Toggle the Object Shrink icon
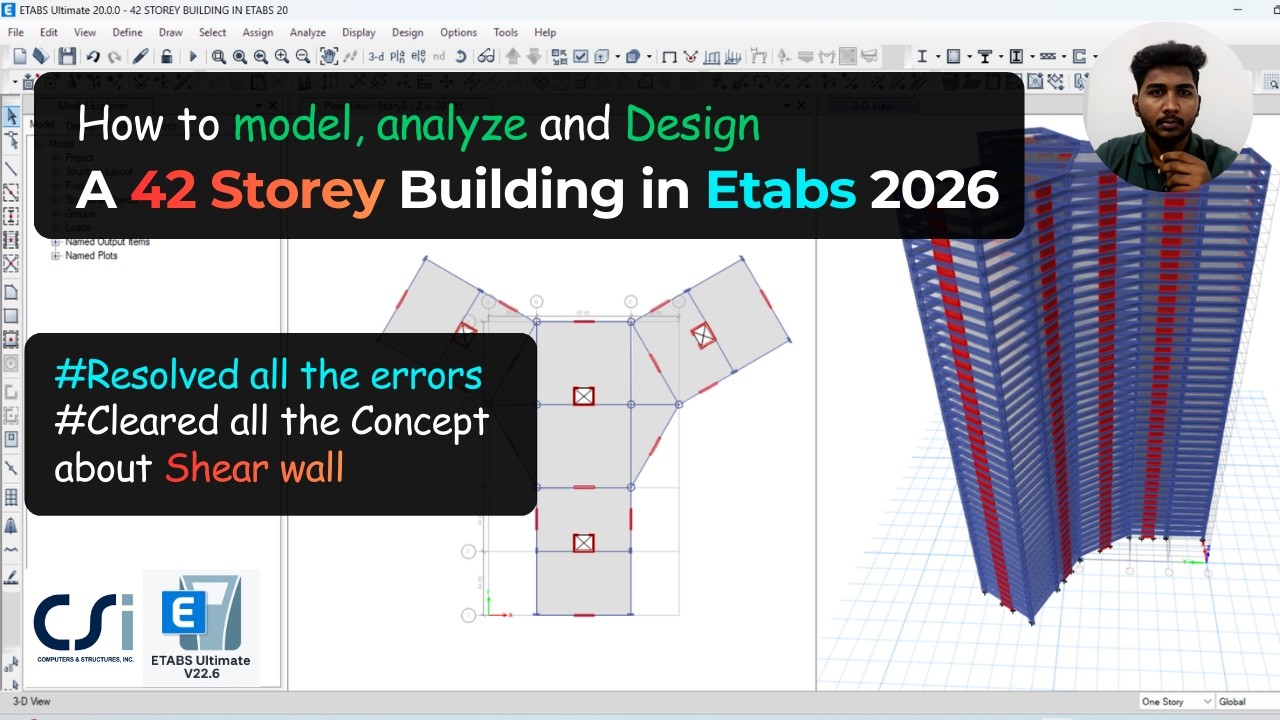This screenshot has height=720, width=1280. click(x=558, y=57)
